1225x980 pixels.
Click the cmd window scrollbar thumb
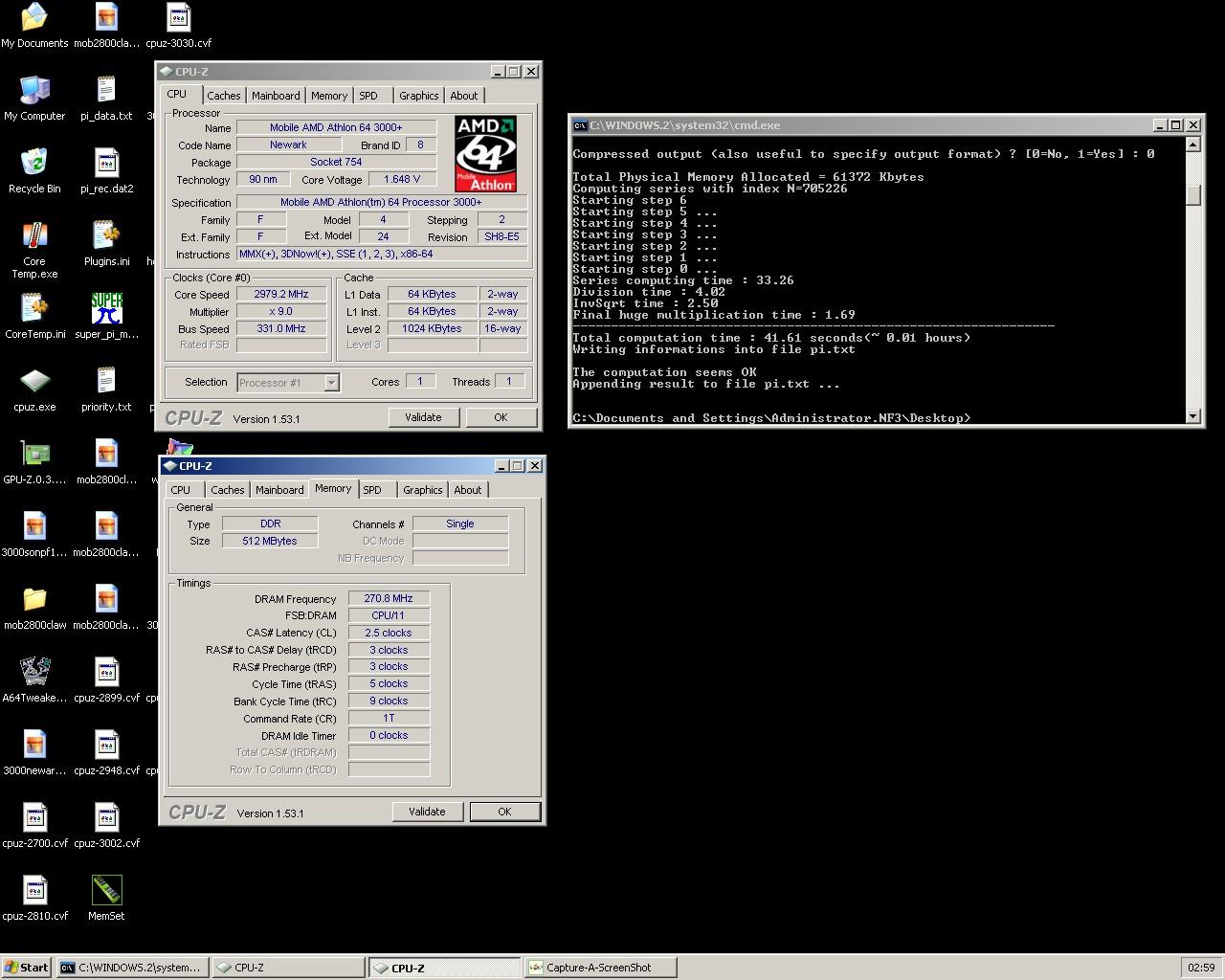click(x=1192, y=194)
